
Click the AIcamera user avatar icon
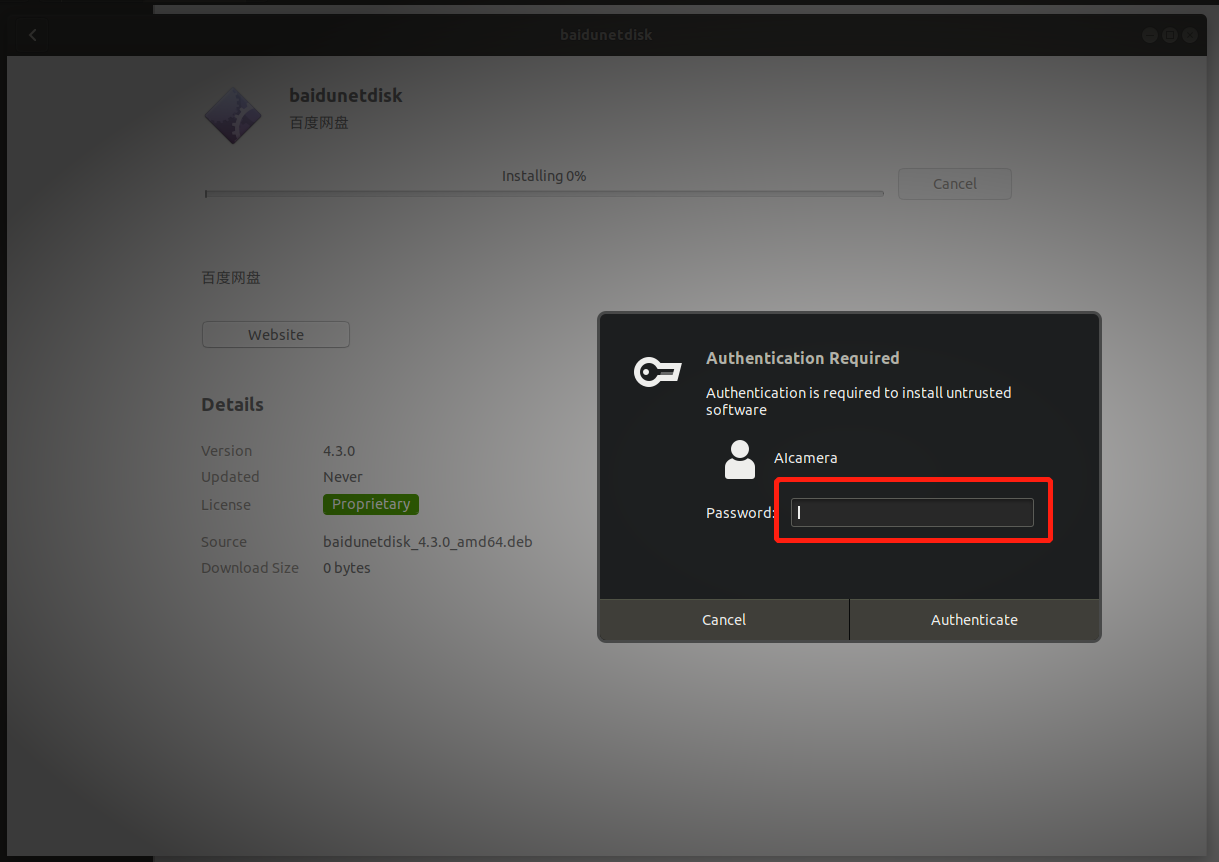coord(740,459)
